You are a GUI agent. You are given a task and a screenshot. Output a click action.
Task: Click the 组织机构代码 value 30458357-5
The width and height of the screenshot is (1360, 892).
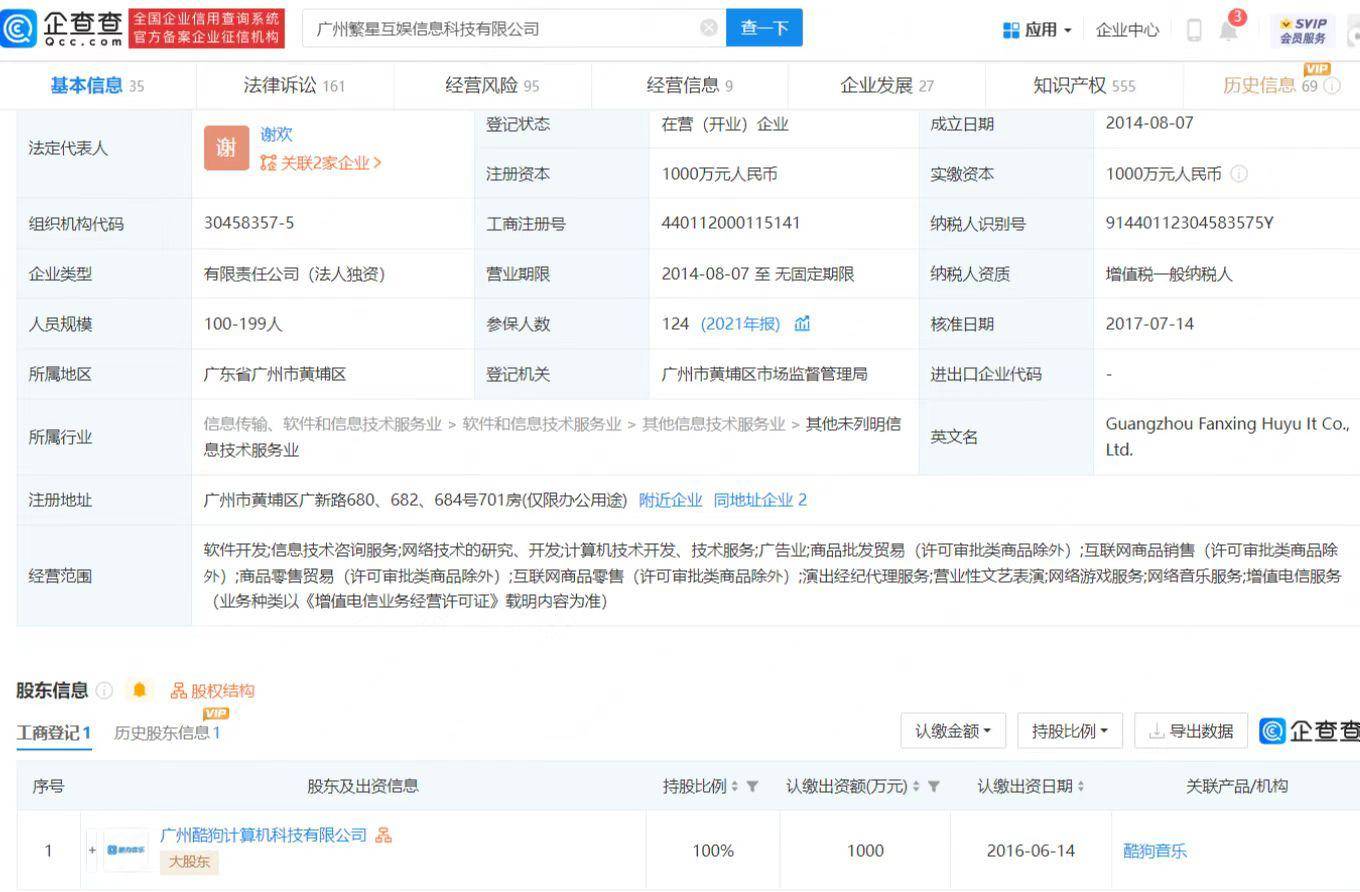[x=249, y=223]
